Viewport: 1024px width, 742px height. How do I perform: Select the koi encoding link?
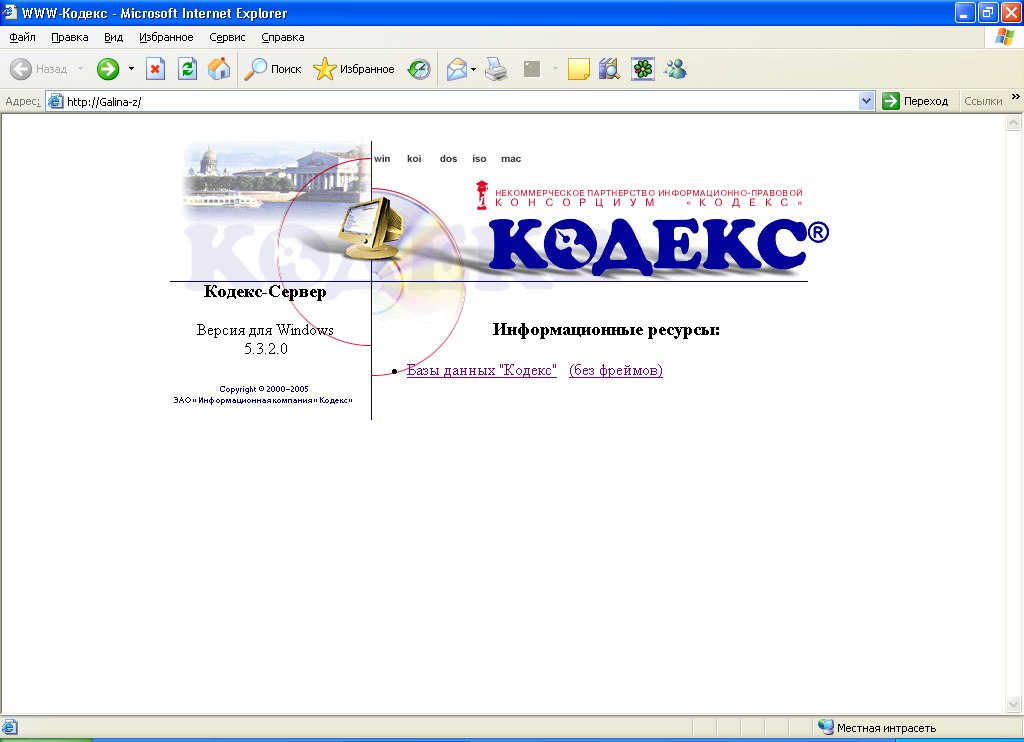[x=414, y=159]
